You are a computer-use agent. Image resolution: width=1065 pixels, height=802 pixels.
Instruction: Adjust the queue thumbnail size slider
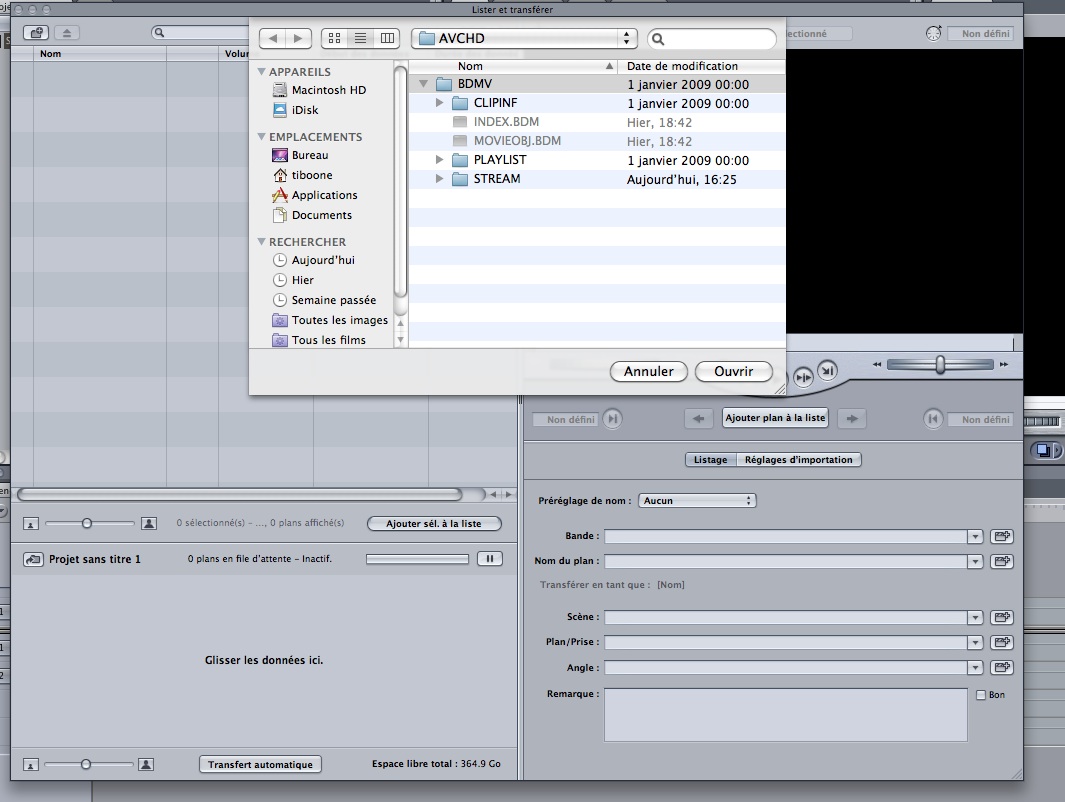tap(86, 764)
